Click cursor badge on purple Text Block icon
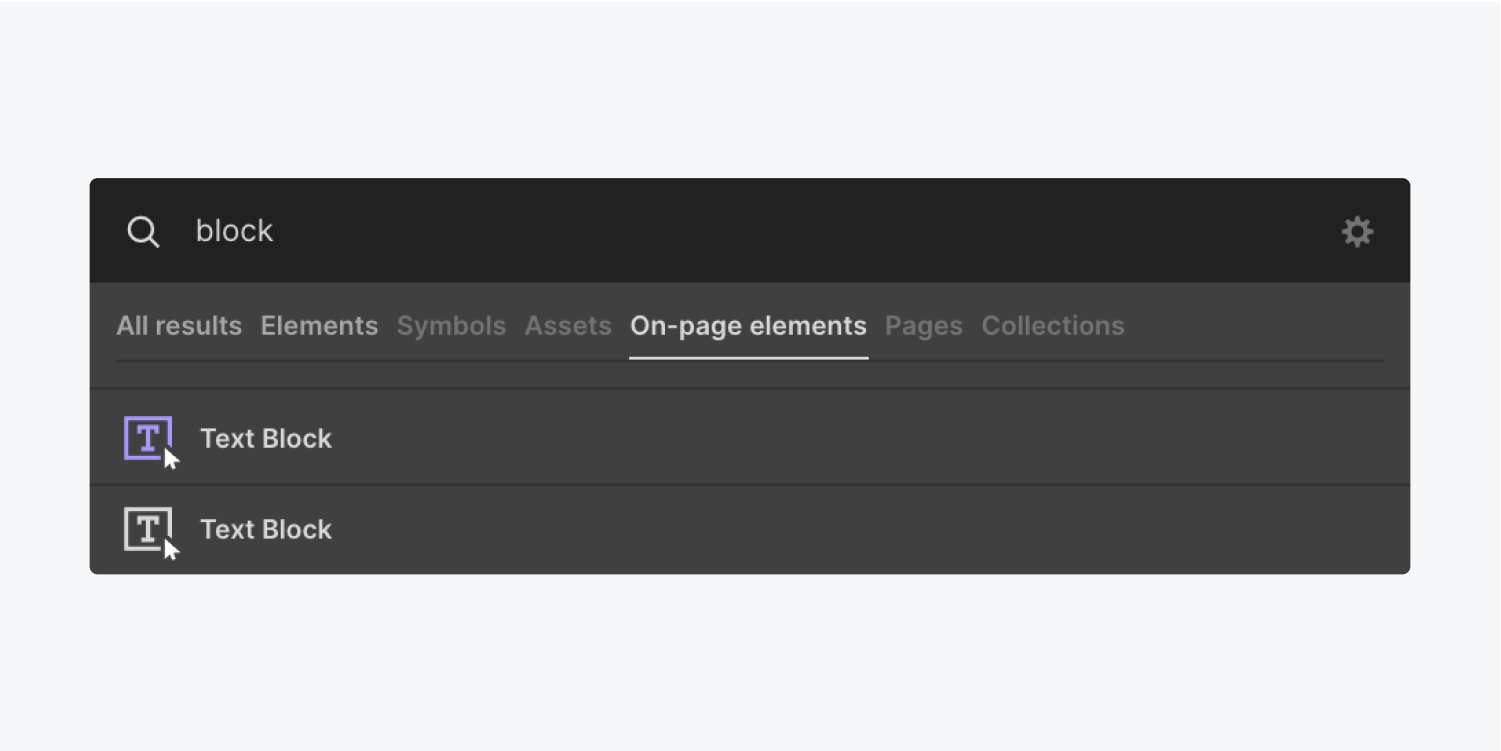 pos(171,459)
